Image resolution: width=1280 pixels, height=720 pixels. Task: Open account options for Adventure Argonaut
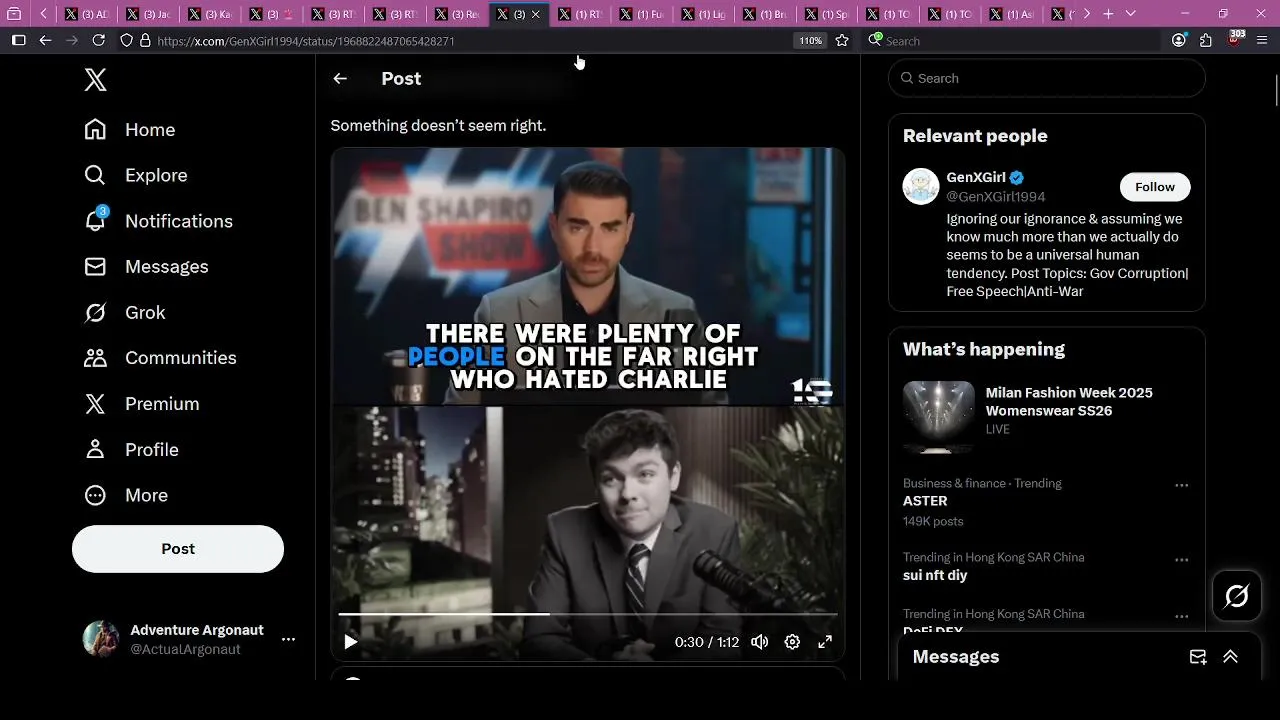click(288, 639)
